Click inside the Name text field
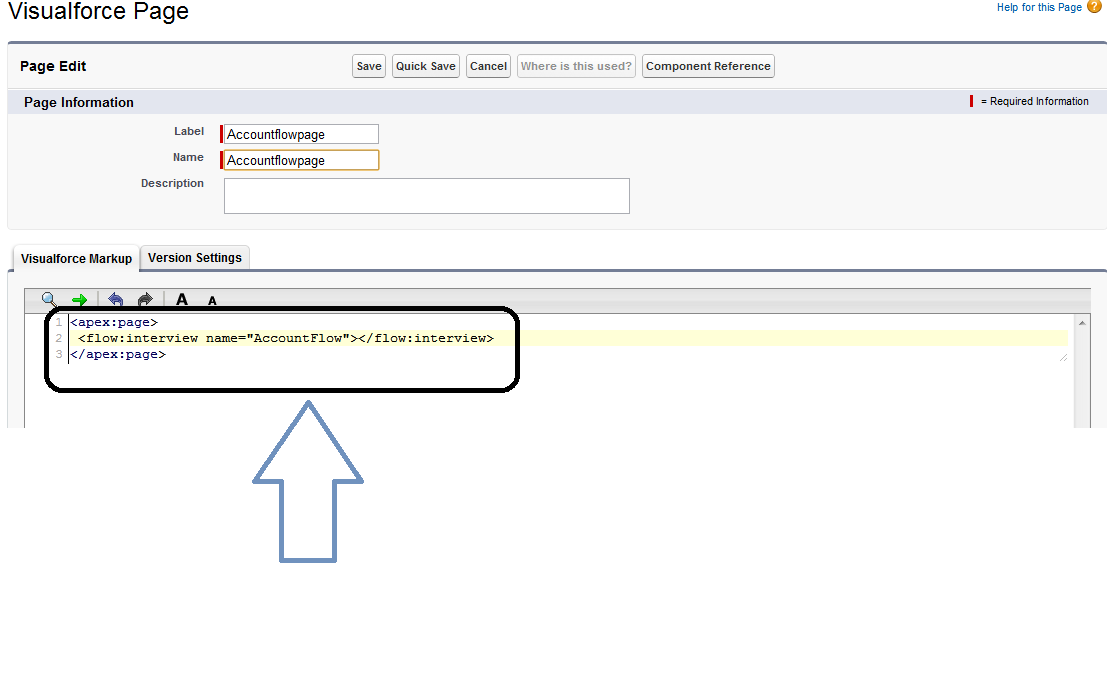 coord(299,159)
